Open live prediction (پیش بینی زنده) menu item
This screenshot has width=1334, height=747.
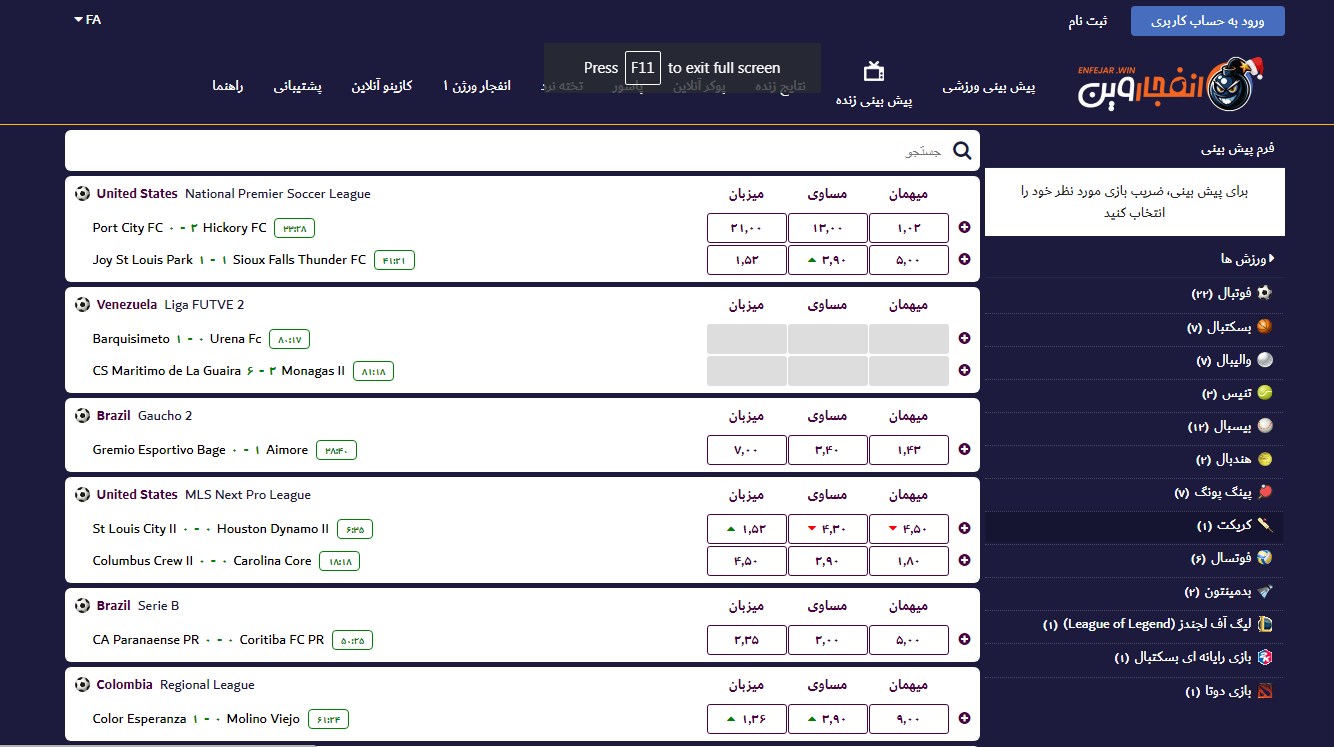pyautogui.click(x=874, y=101)
